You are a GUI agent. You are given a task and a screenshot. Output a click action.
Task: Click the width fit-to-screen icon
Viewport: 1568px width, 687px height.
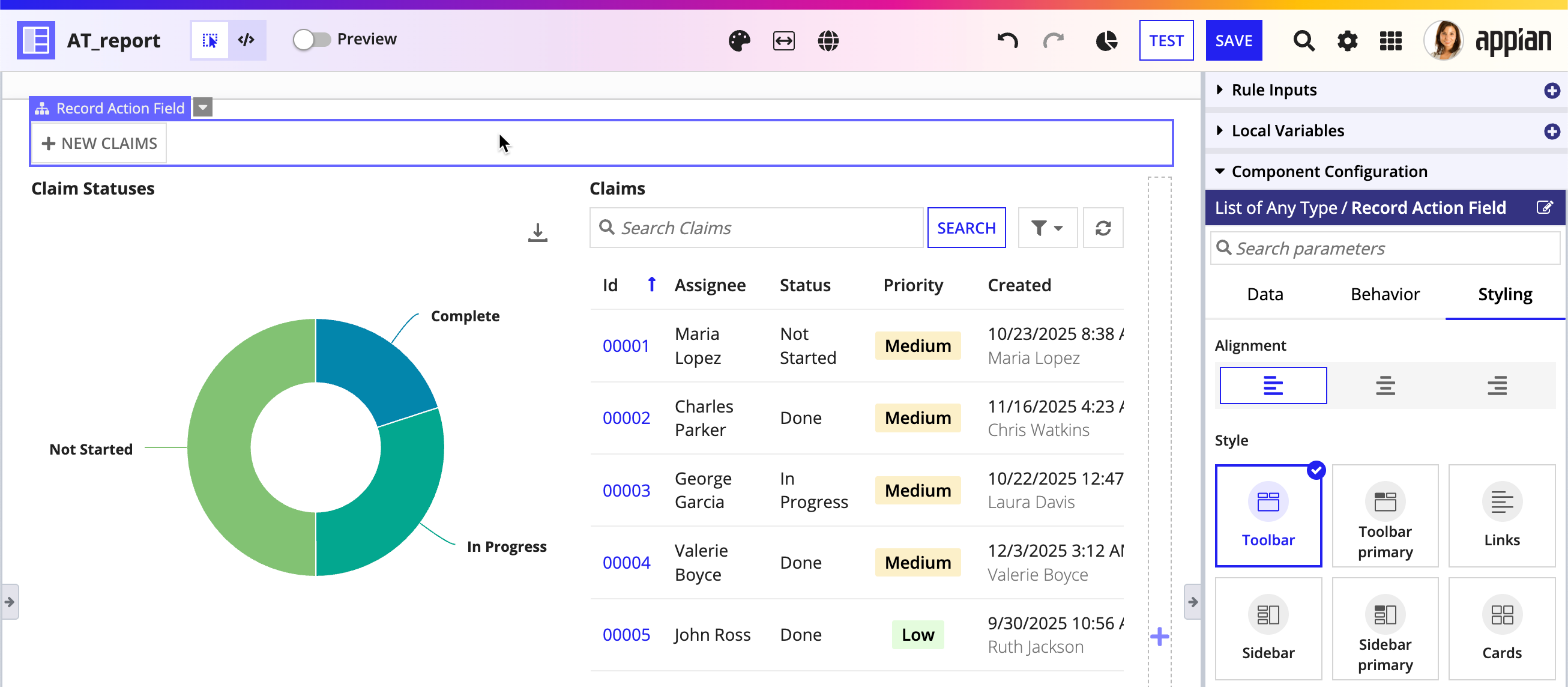point(783,41)
